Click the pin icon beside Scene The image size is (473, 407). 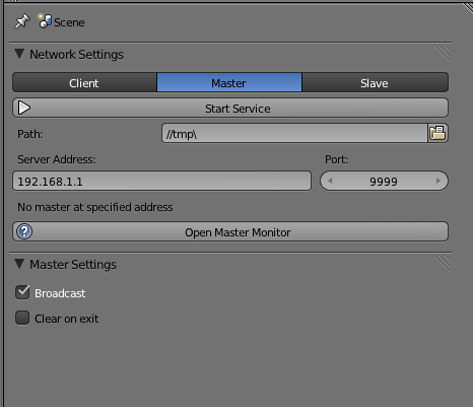pos(22,22)
